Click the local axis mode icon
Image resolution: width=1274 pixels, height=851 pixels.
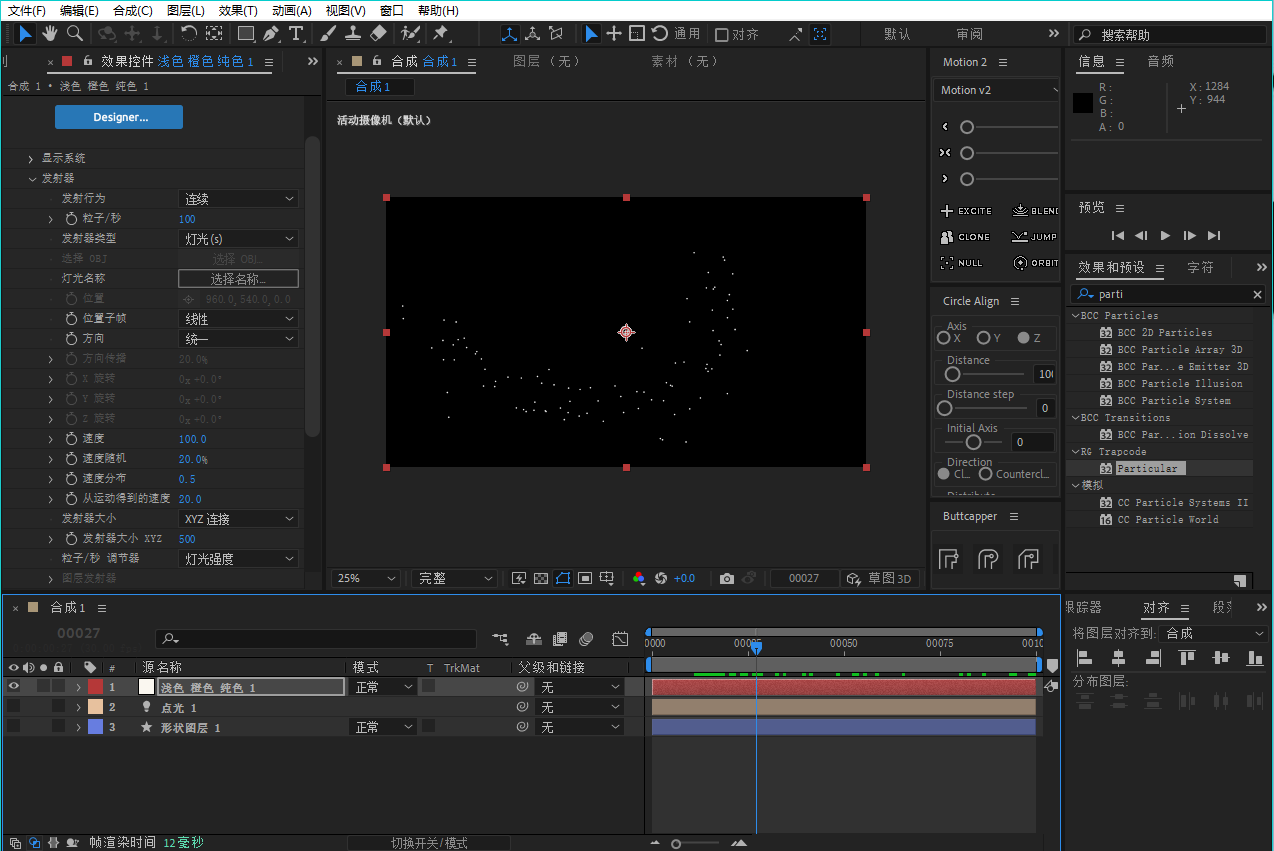click(510, 34)
